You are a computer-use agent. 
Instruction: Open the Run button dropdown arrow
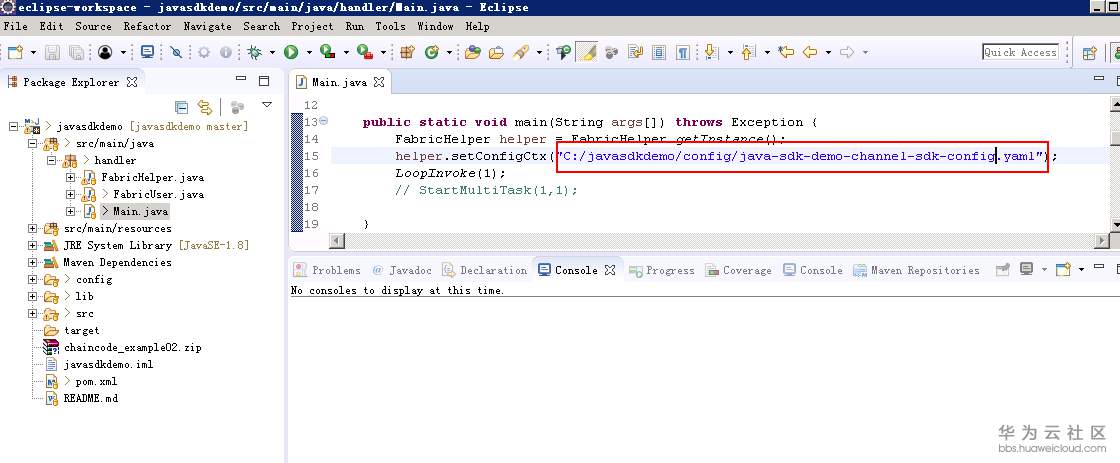pyautogui.click(x=309, y=52)
